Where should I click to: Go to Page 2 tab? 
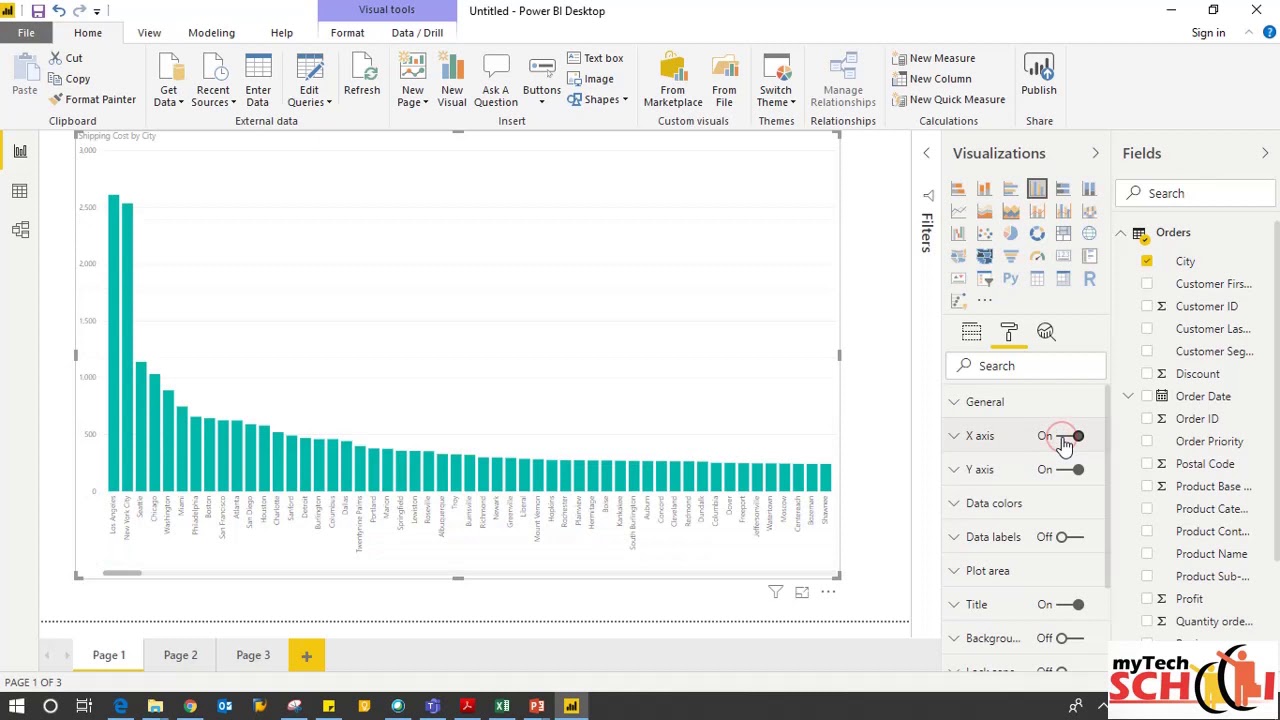[180, 655]
